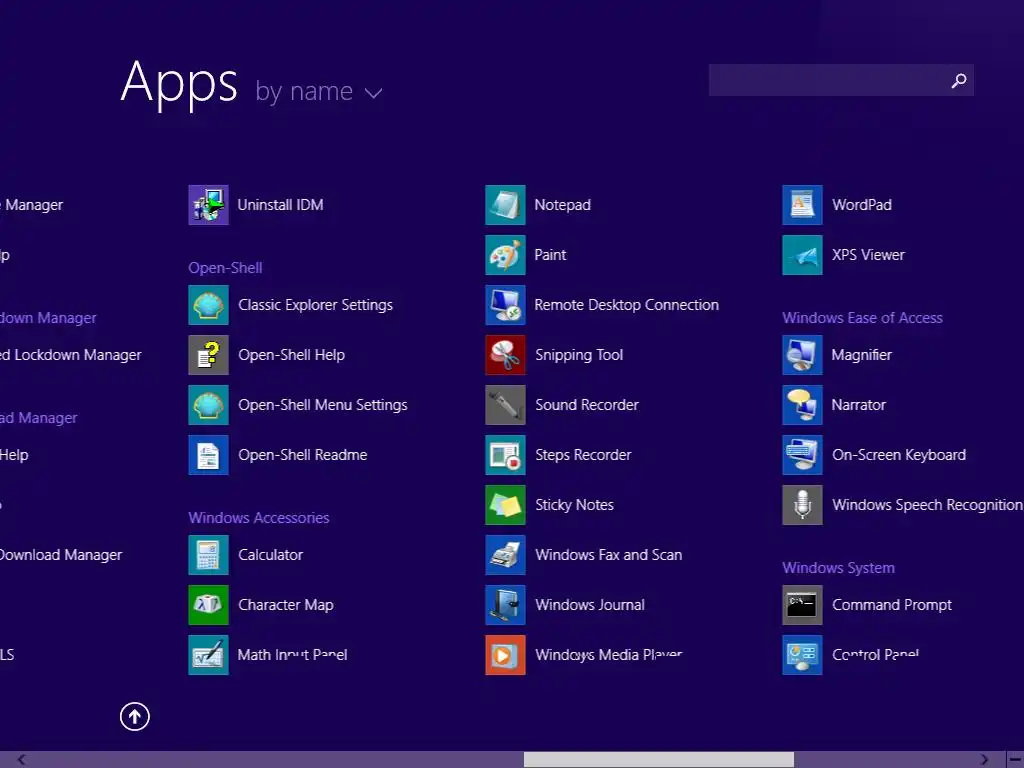Screen dimensions: 1024x768
Task: Open the Uninstall IDM icon
Action: coord(208,205)
